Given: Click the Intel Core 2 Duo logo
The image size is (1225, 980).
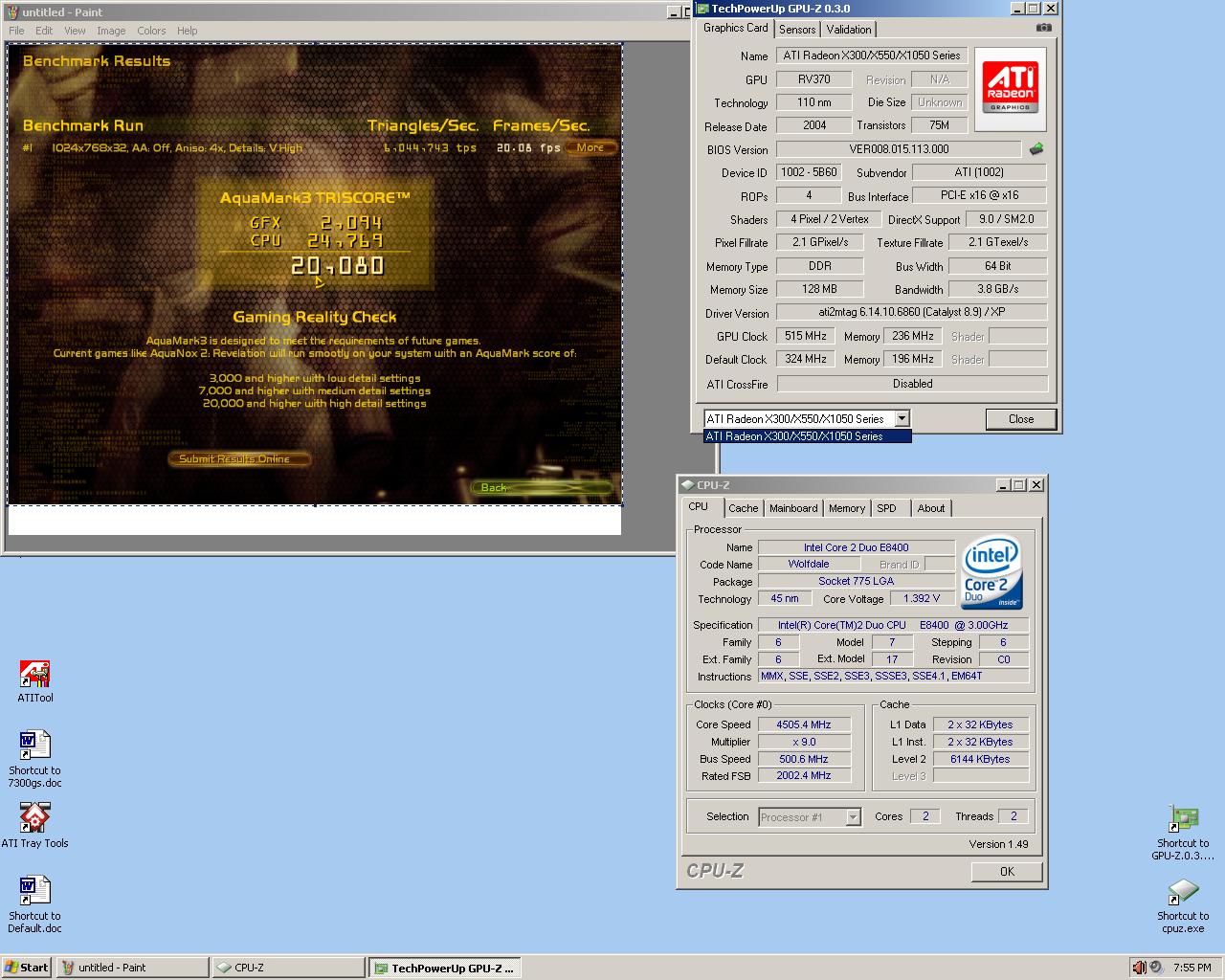Looking at the screenshot, I should click(991, 572).
